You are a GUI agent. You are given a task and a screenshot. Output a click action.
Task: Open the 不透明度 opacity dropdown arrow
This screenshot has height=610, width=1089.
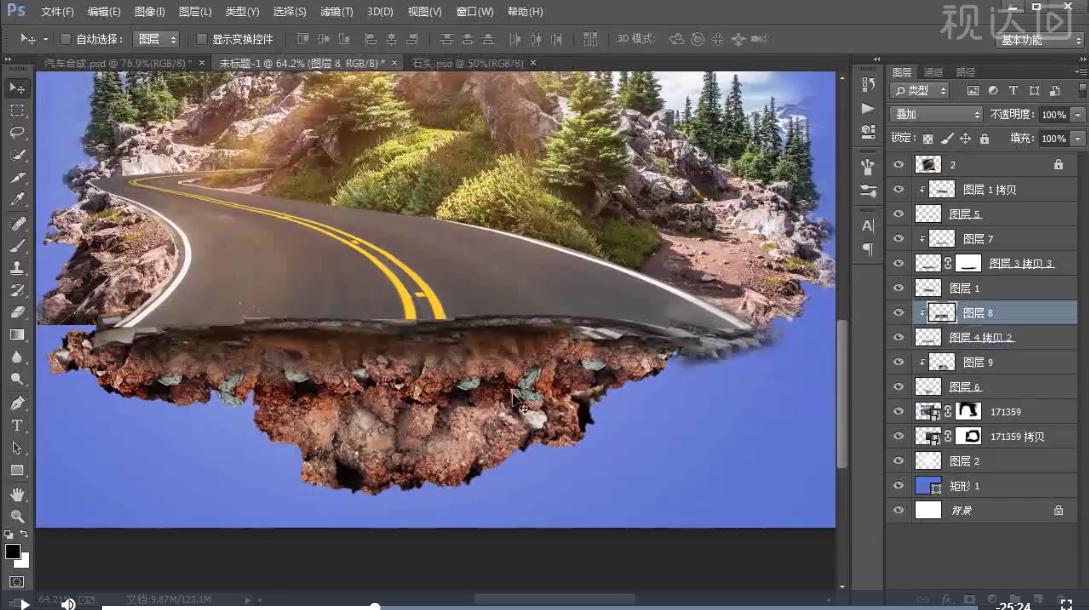tap(1077, 115)
